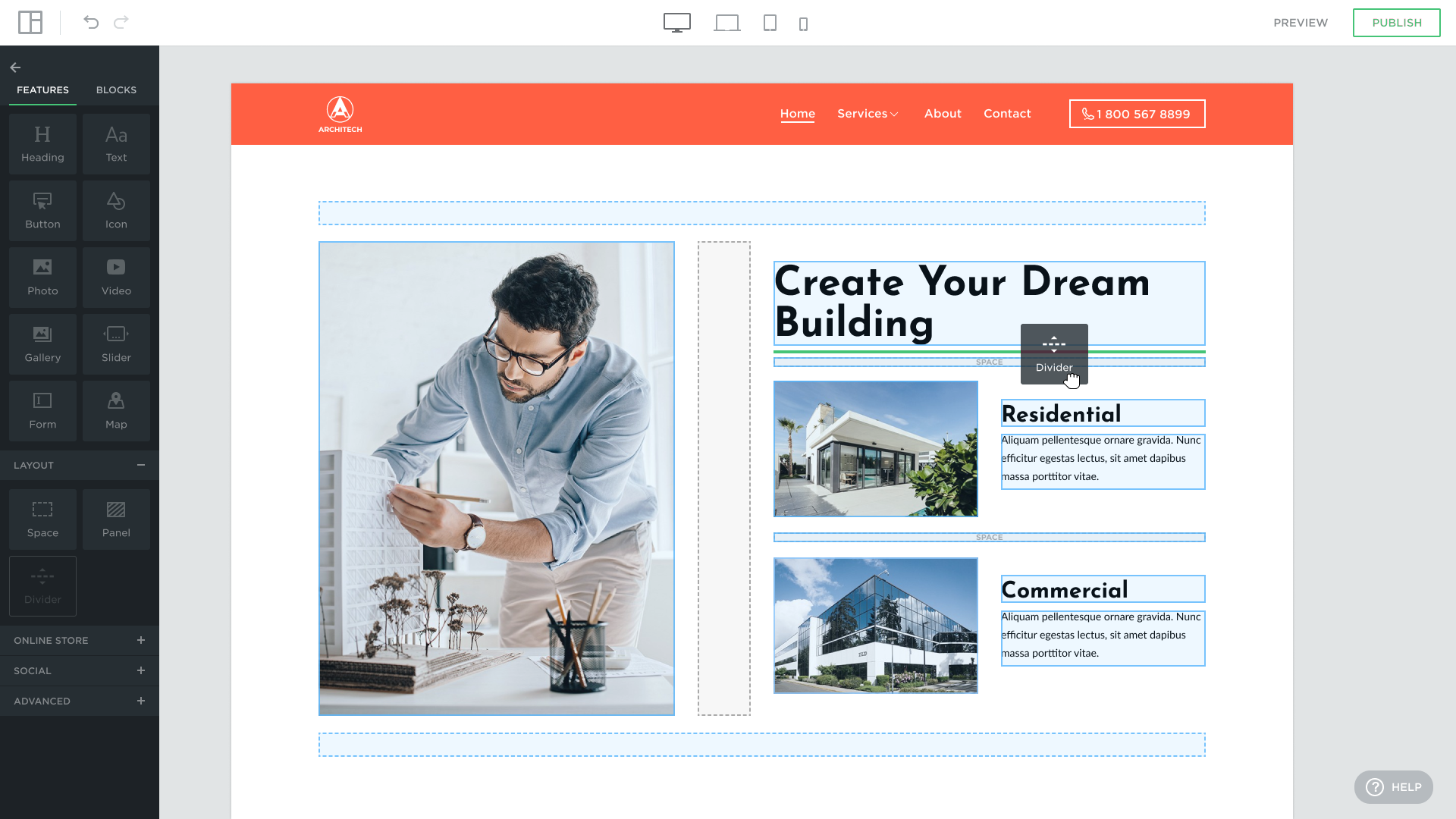Open the layout panels icon in top bar
Image resolution: width=1456 pixels, height=819 pixels.
[30, 23]
